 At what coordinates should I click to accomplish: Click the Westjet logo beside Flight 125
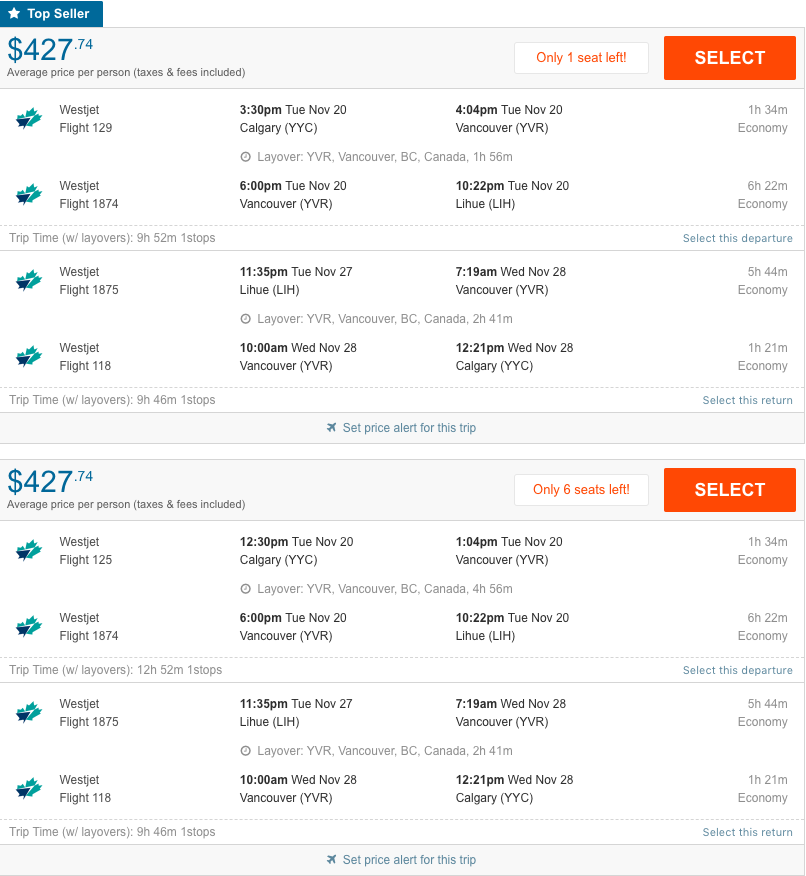pos(29,550)
